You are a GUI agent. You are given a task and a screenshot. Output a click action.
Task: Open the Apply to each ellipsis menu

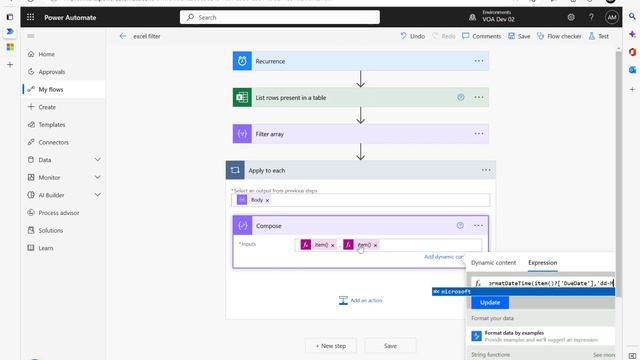(486, 170)
